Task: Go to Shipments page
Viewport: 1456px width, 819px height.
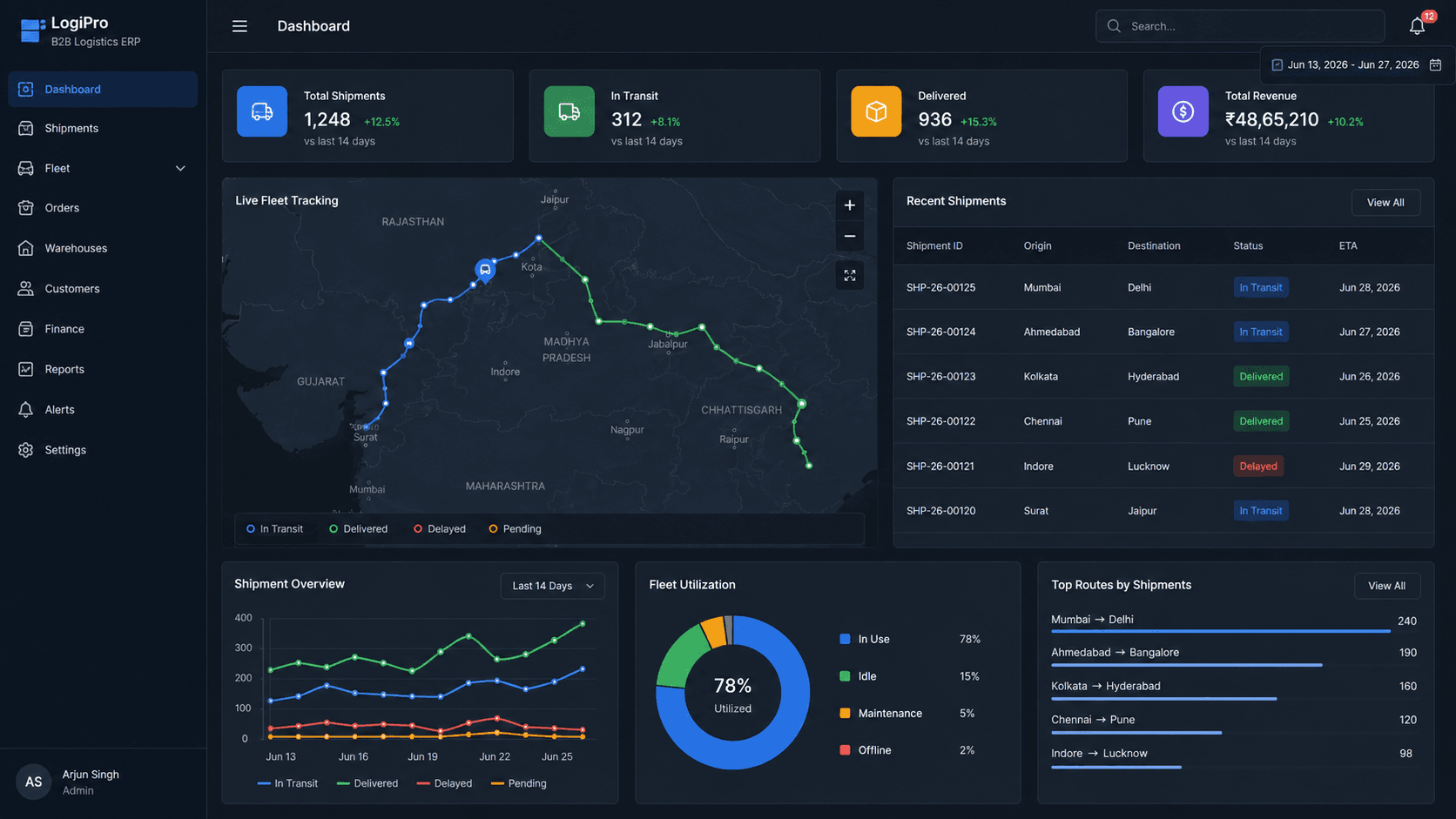Action: pos(103,128)
